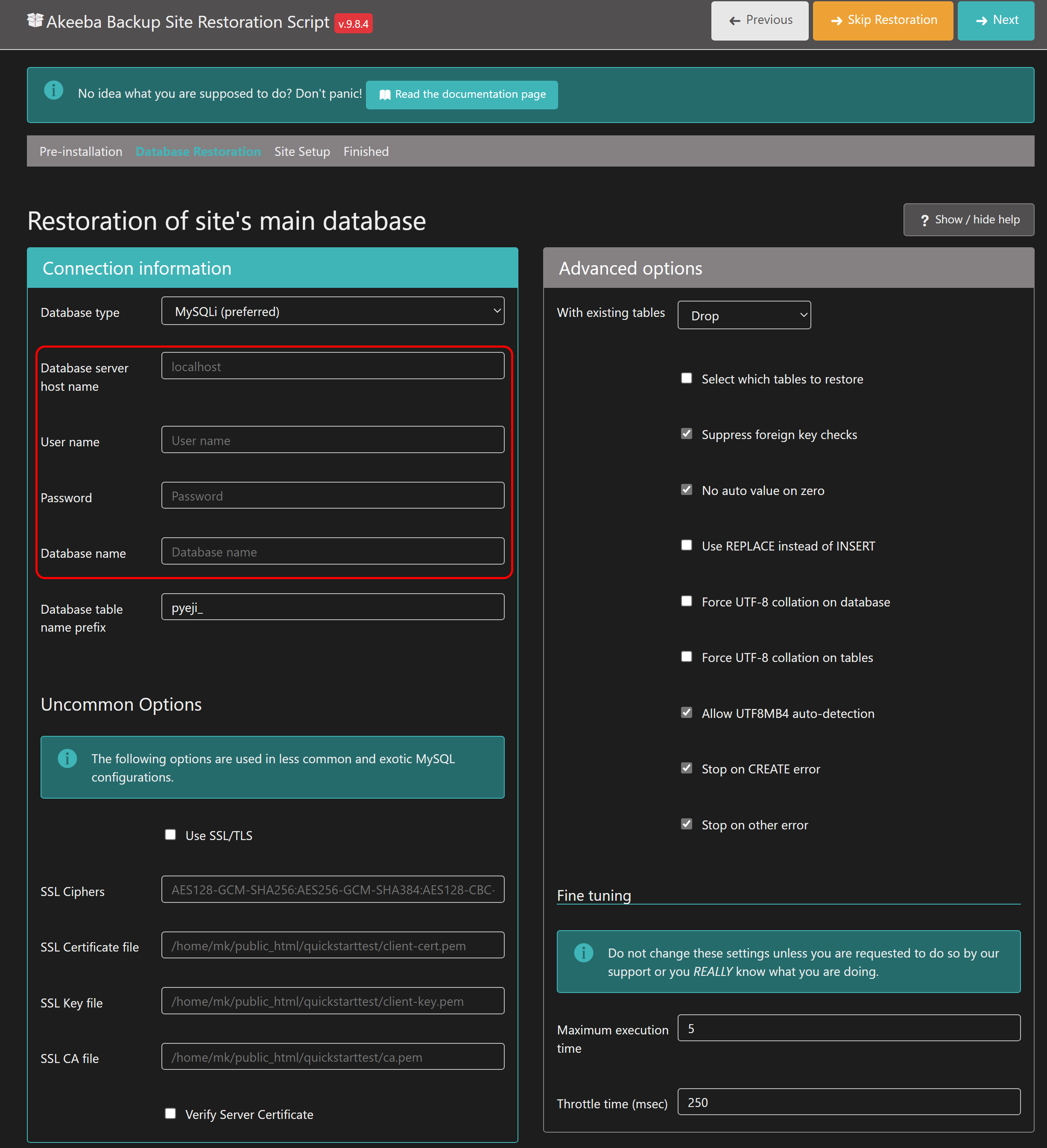Click the SSL CA file field

(333, 1057)
